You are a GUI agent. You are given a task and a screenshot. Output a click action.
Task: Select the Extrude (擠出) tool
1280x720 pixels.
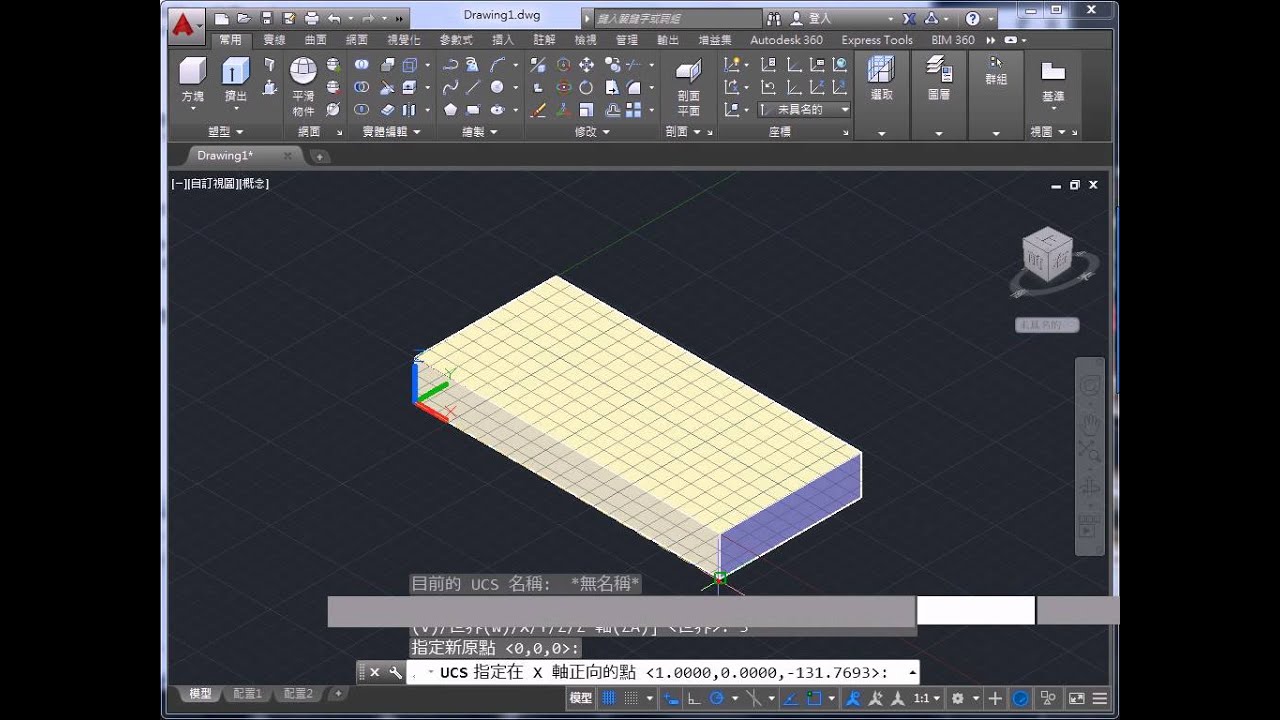(x=236, y=82)
